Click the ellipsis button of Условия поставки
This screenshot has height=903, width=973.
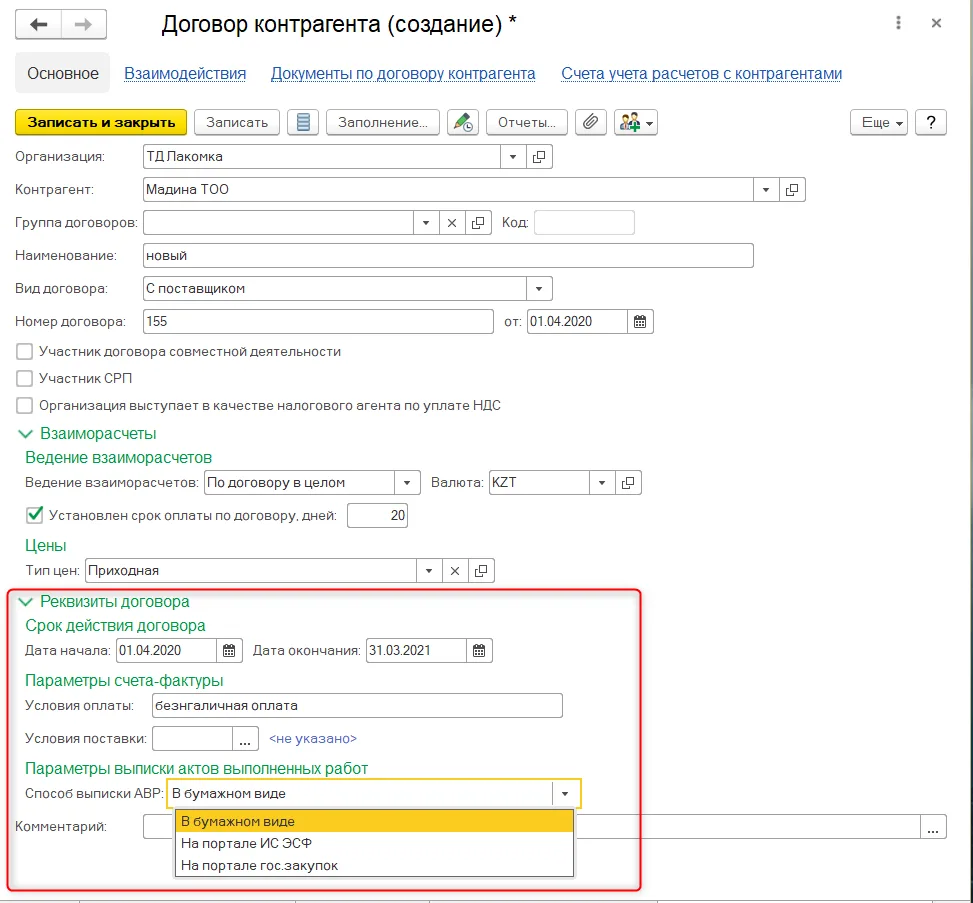pos(245,739)
